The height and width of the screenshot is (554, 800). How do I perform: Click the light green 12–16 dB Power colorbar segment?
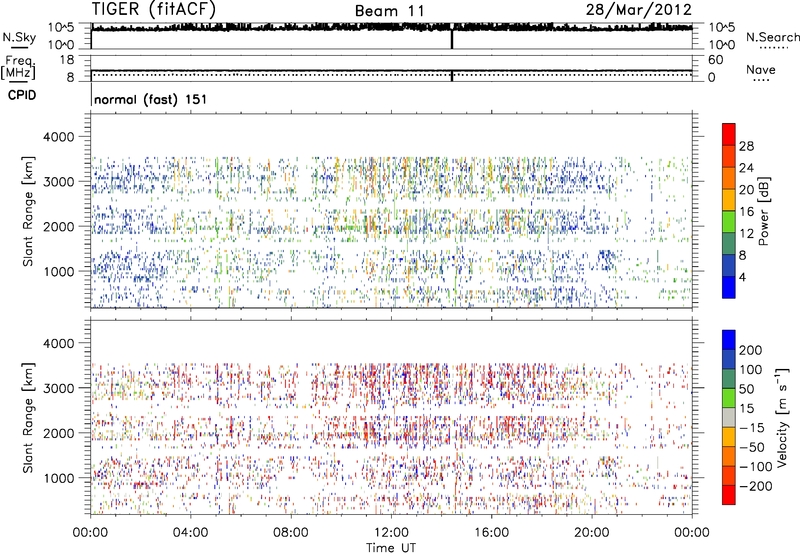click(729, 221)
